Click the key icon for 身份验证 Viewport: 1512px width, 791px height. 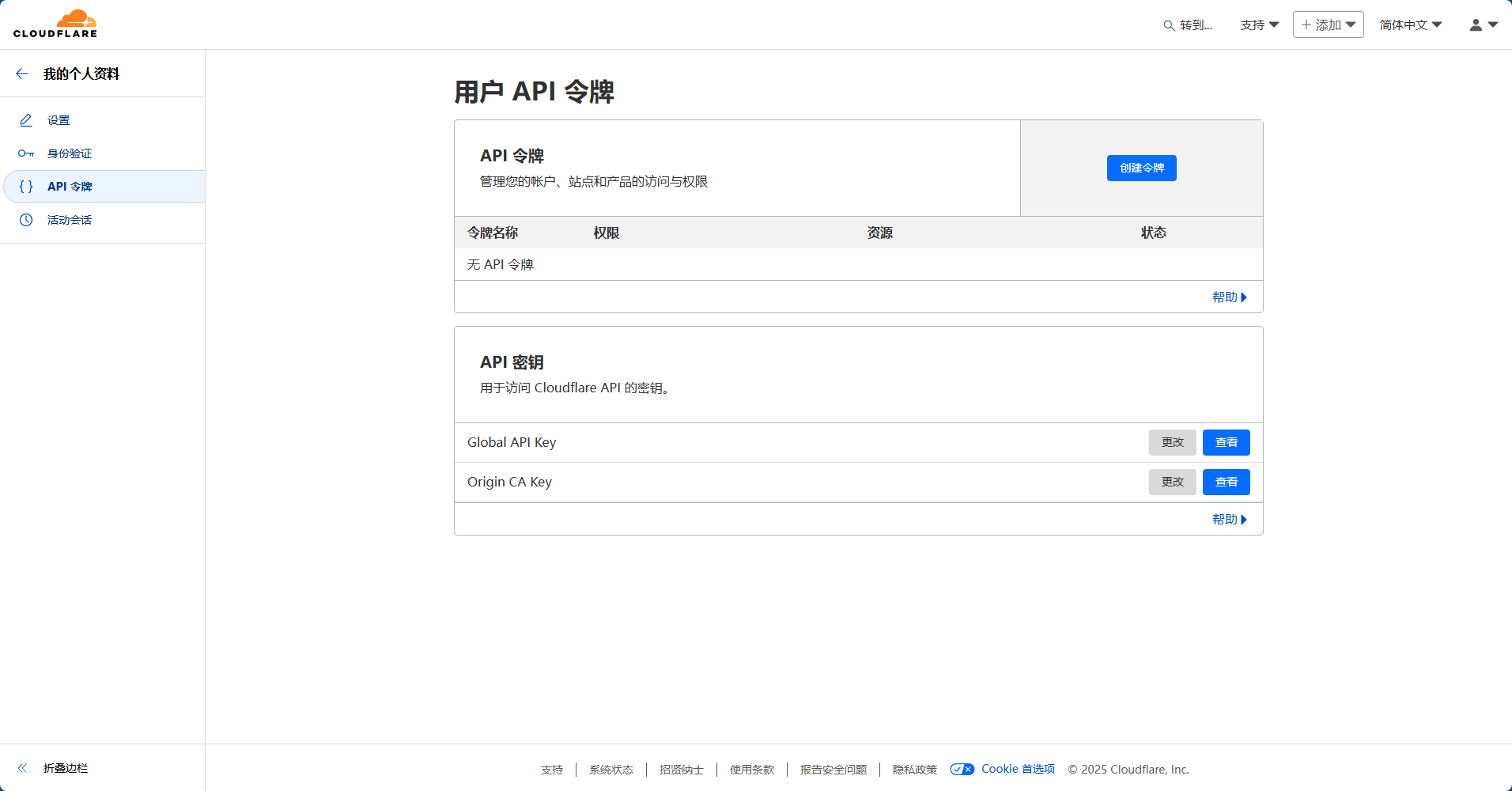click(26, 153)
